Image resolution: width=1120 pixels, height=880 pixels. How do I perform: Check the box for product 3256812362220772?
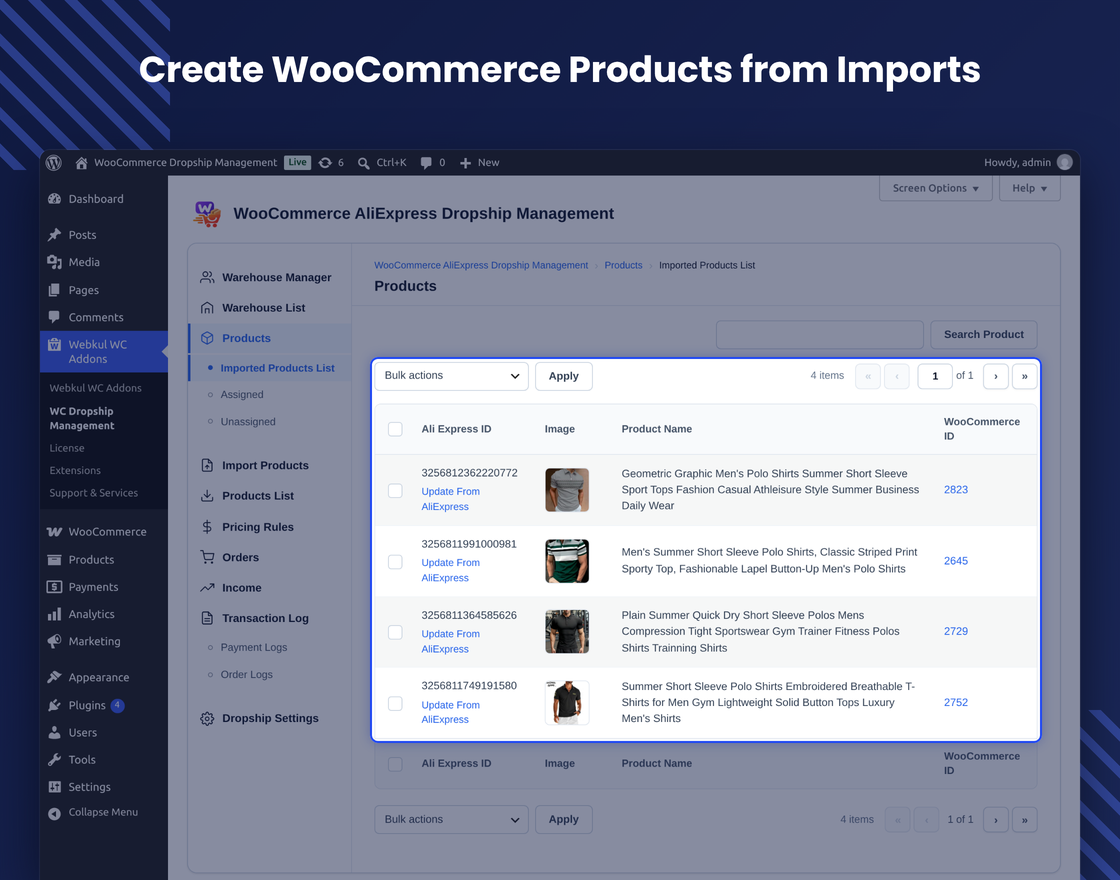click(395, 490)
